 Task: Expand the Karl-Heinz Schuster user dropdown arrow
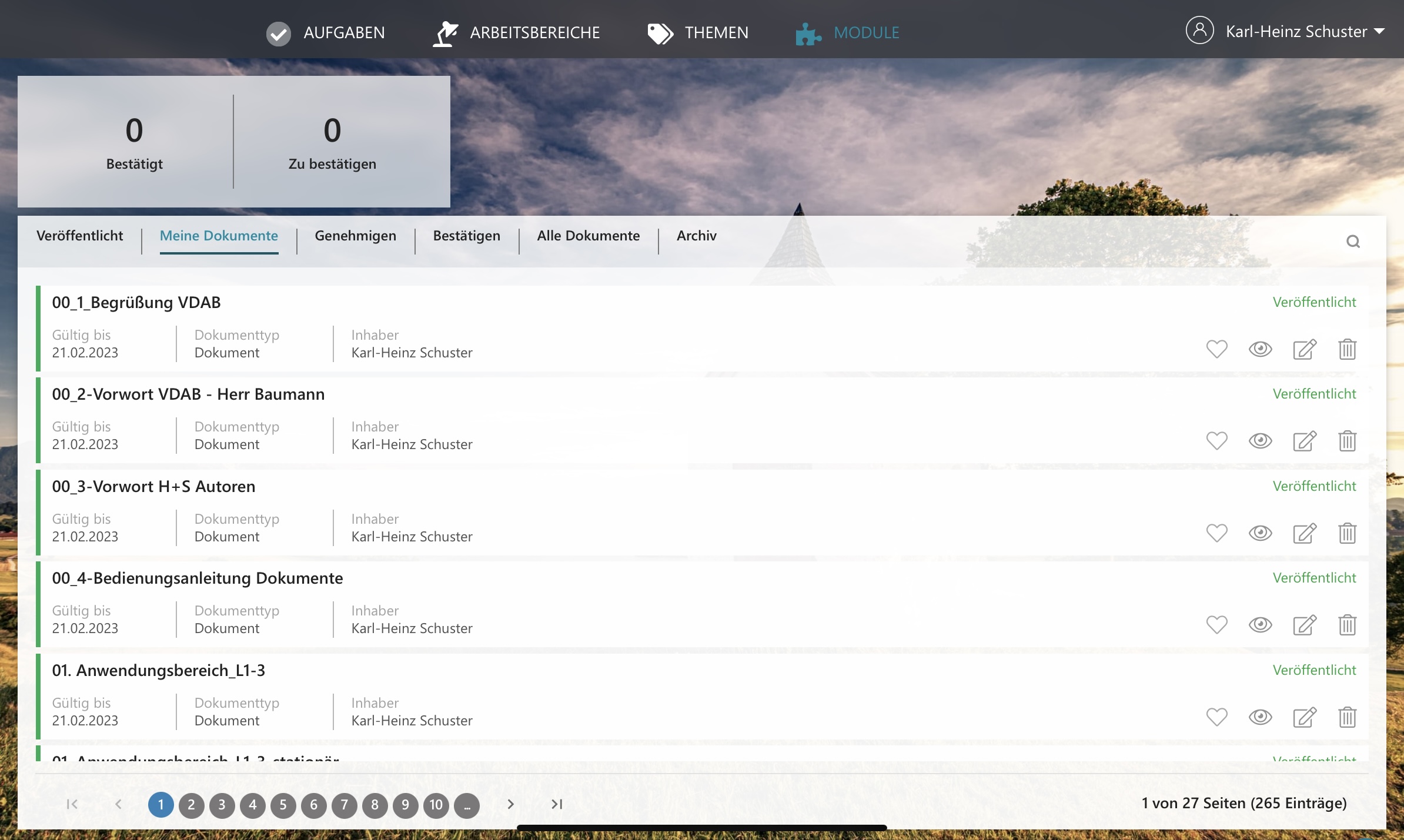(x=1379, y=32)
